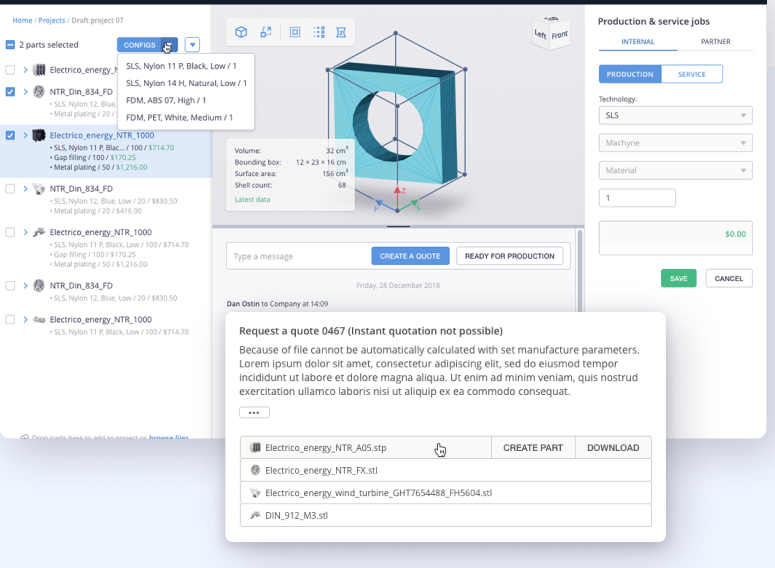
Task: Switch to the PARTNER tab
Action: coord(715,42)
